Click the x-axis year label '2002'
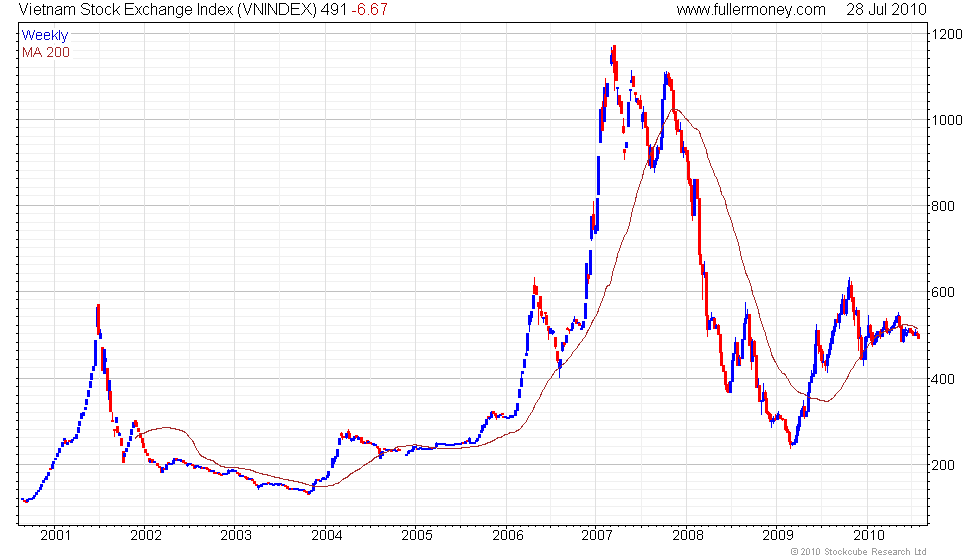Viewport: 980px width, 560px height. (x=146, y=535)
